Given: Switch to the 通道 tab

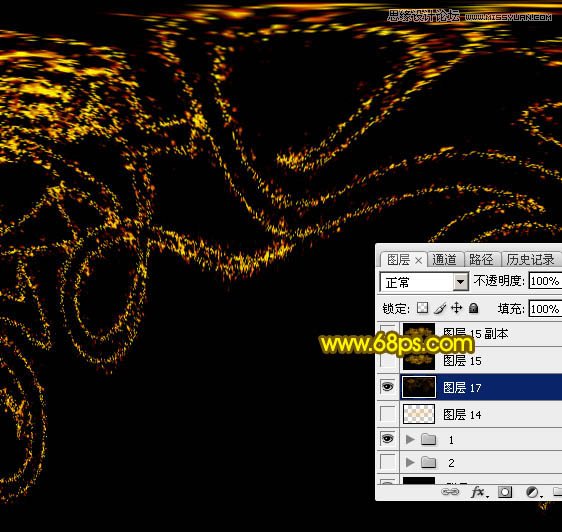Looking at the screenshot, I should [x=444, y=260].
